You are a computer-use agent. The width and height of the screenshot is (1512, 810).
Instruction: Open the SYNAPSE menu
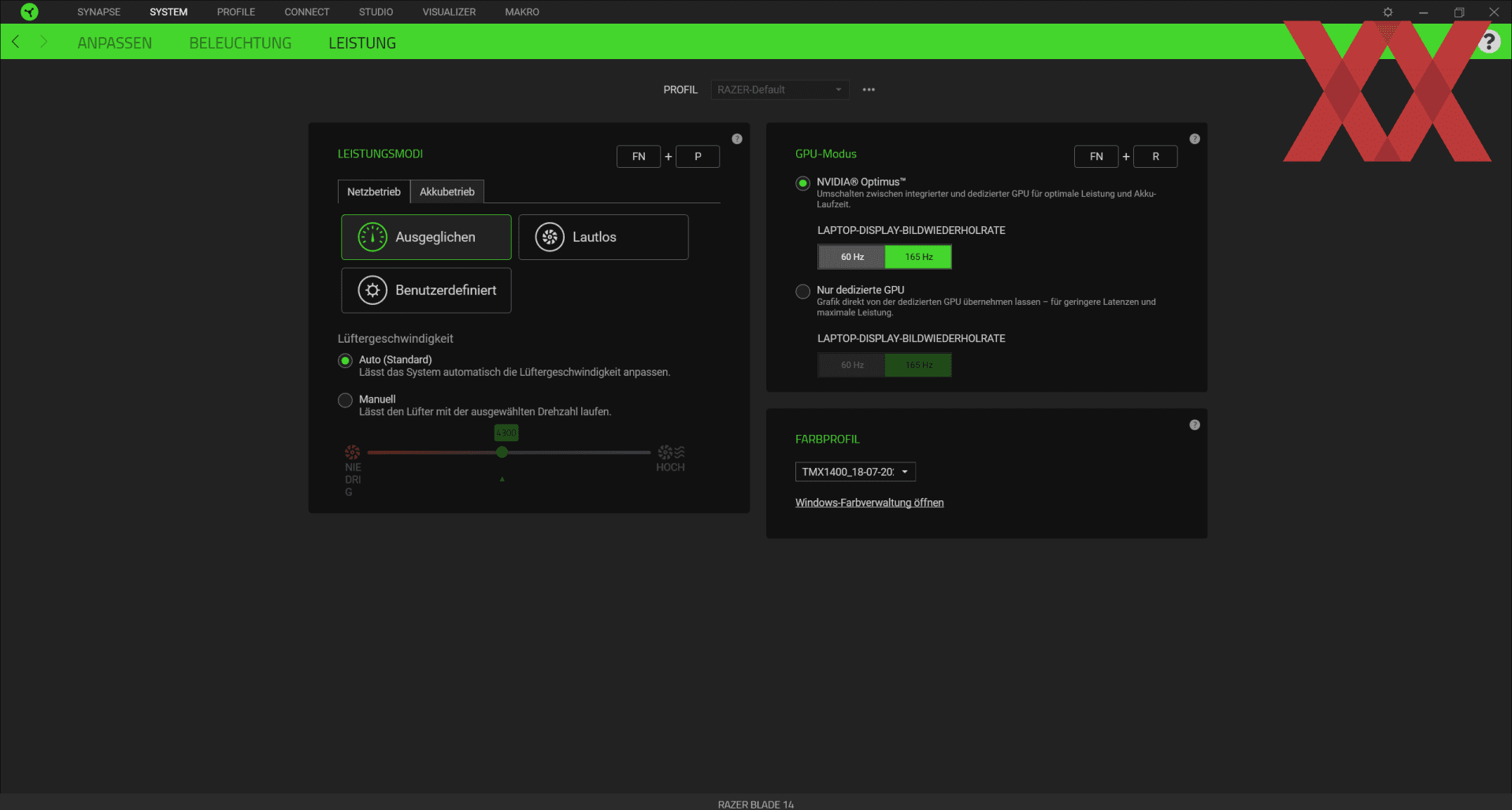point(98,12)
